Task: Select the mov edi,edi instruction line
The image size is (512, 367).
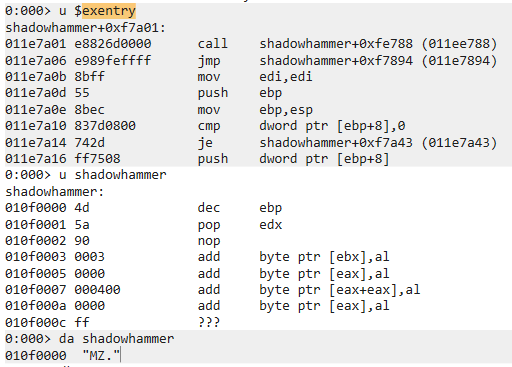Action: [159, 77]
